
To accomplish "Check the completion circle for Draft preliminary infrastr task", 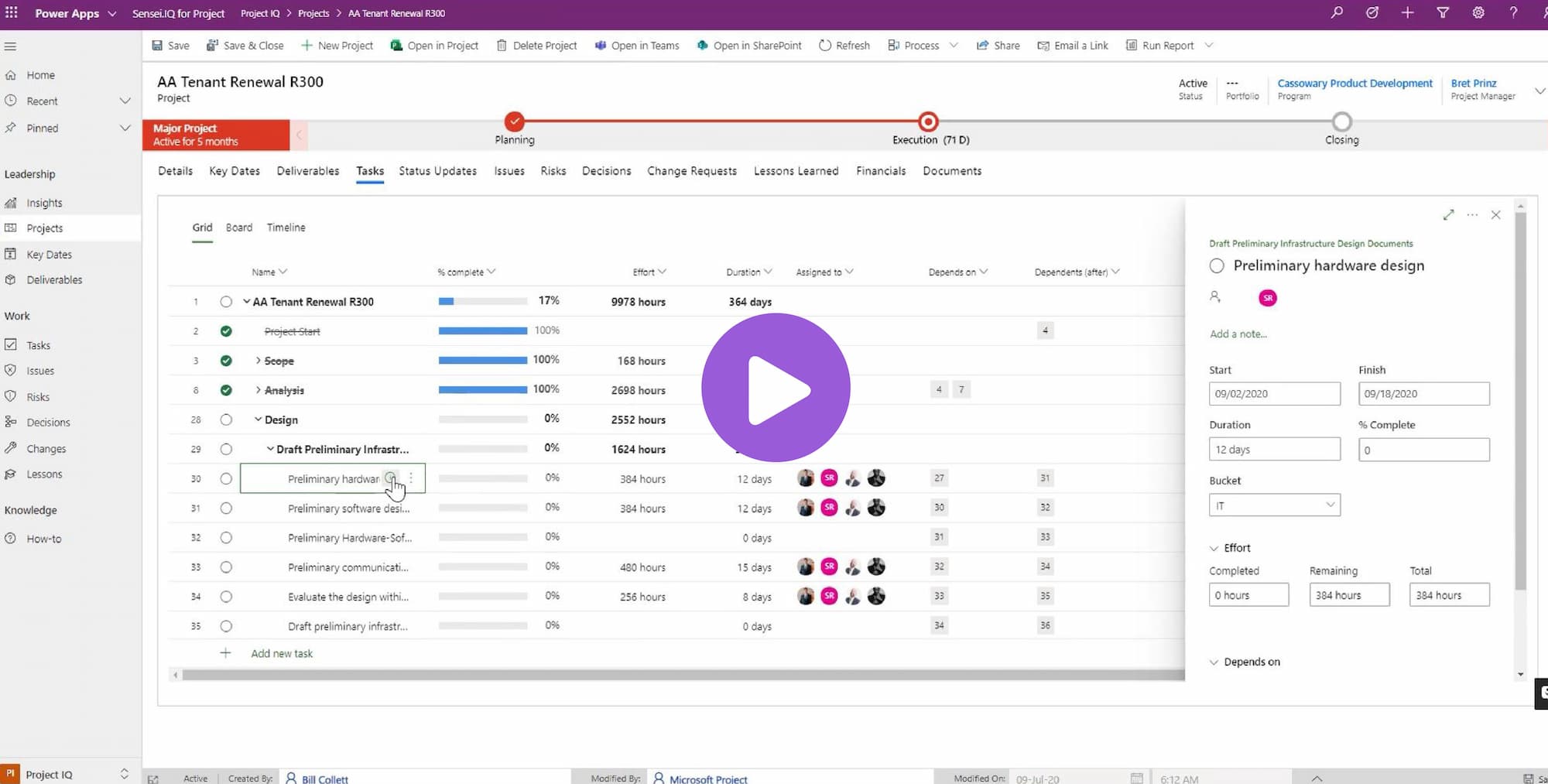I will pos(226,626).
